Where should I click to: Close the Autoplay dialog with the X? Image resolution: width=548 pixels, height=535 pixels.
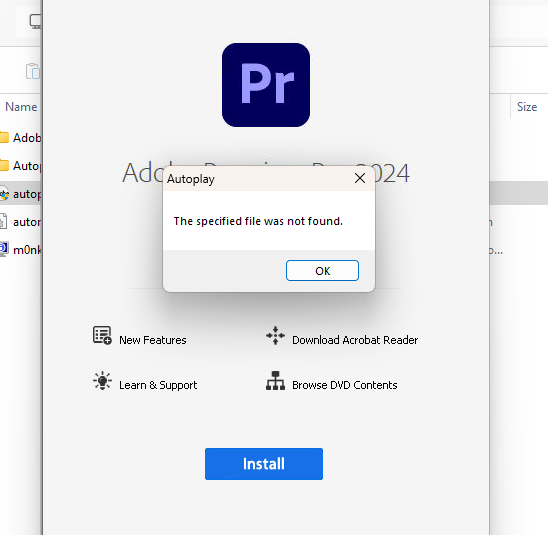[360, 178]
